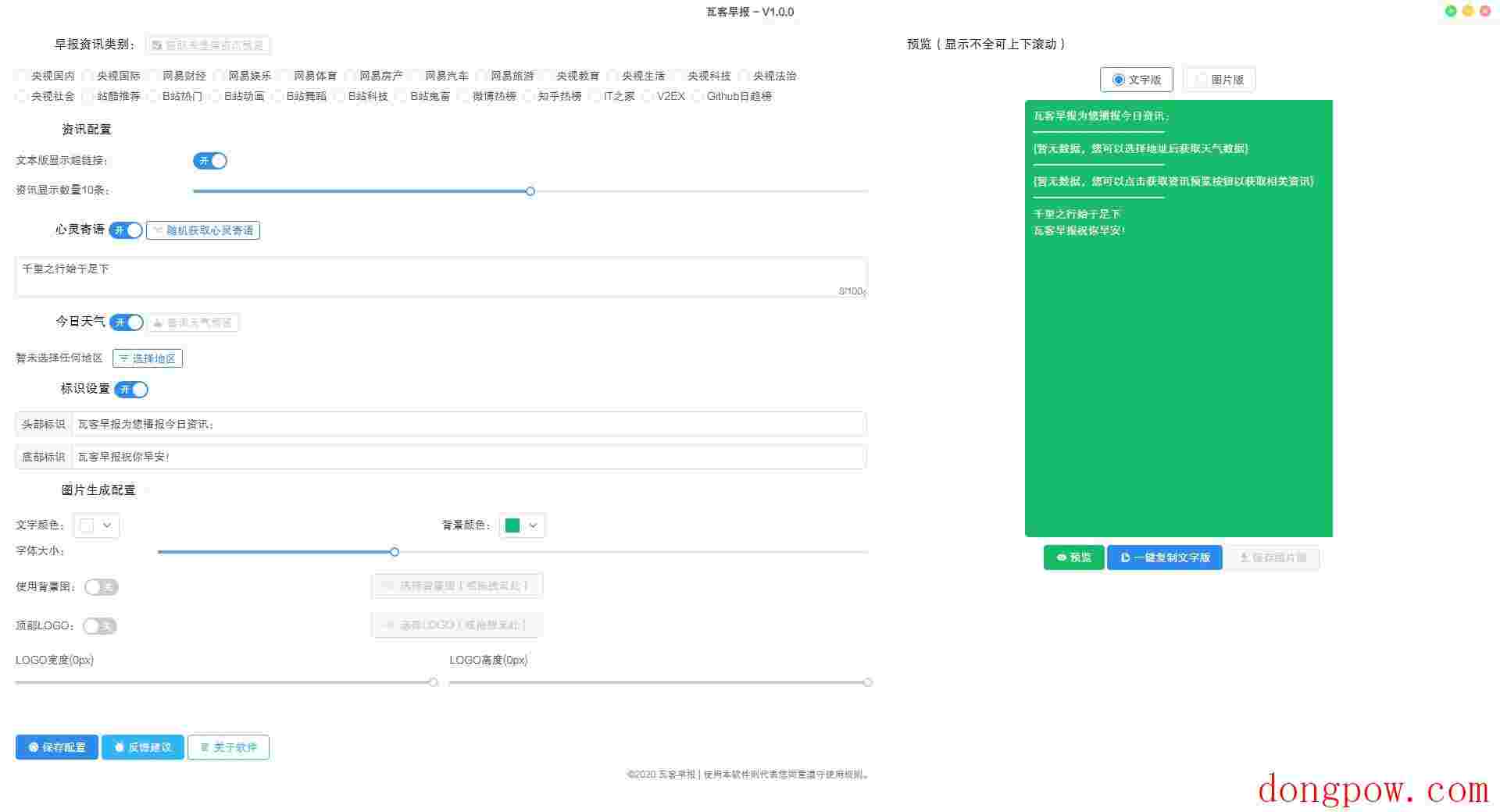Click 一键复制文字版 button
Image resolution: width=1500 pixels, height=812 pixels.
[x=1164, y=557]
